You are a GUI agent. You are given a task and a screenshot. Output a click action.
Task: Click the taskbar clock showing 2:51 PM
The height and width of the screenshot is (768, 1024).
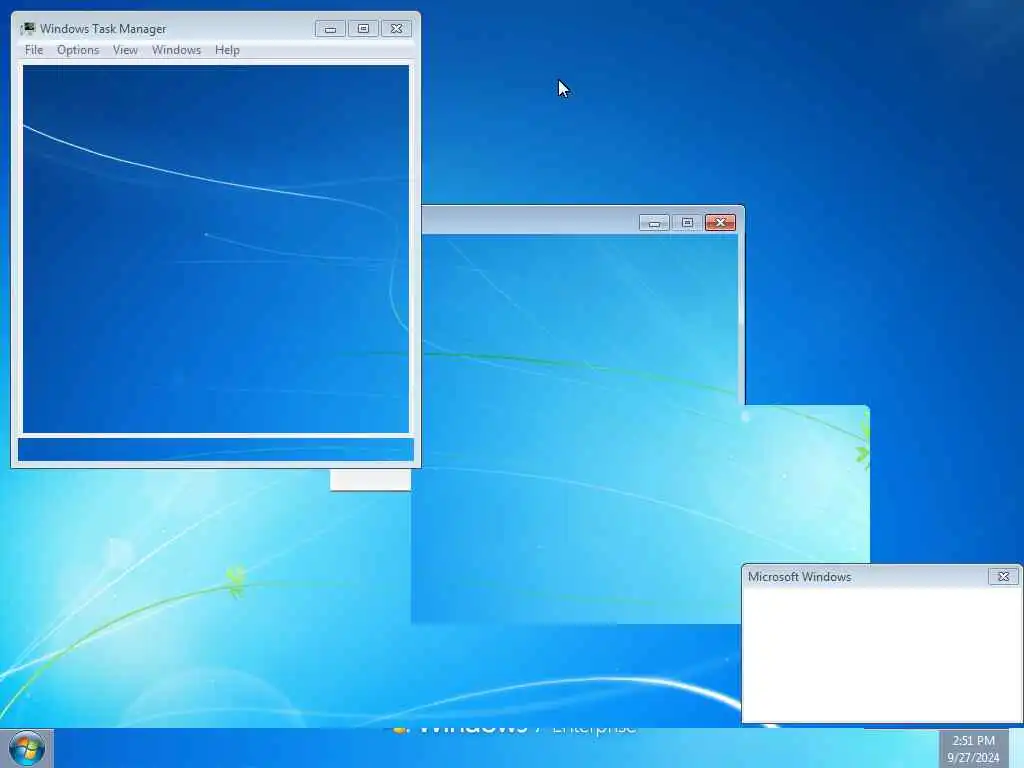(x=973, y=749)
